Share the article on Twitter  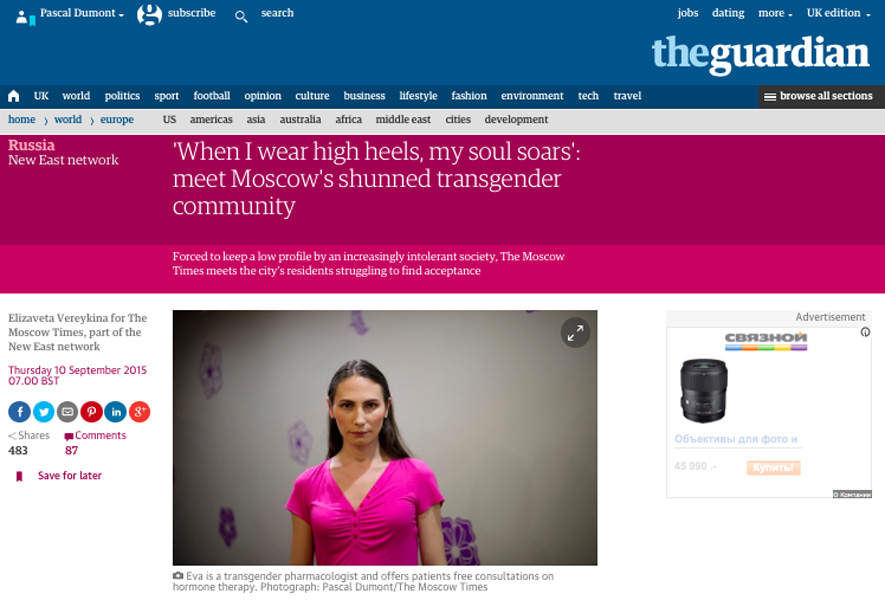point(43,412)
